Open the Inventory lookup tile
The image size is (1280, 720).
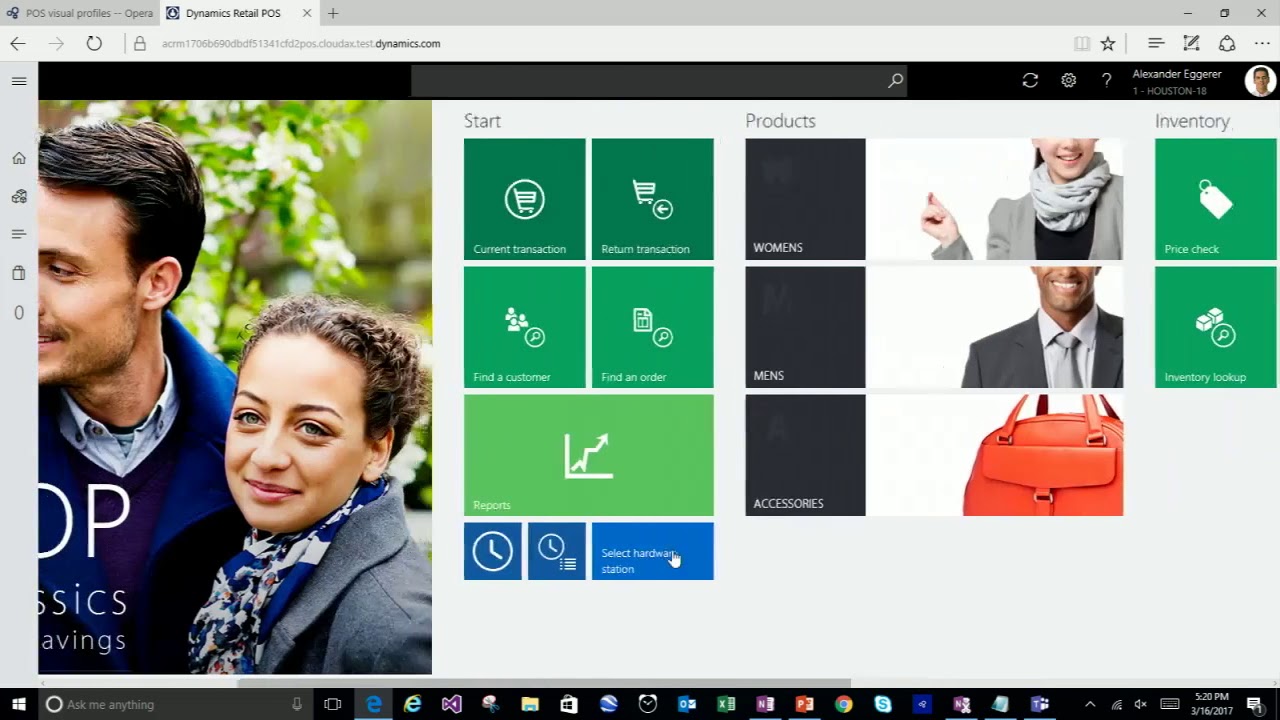1215,327
